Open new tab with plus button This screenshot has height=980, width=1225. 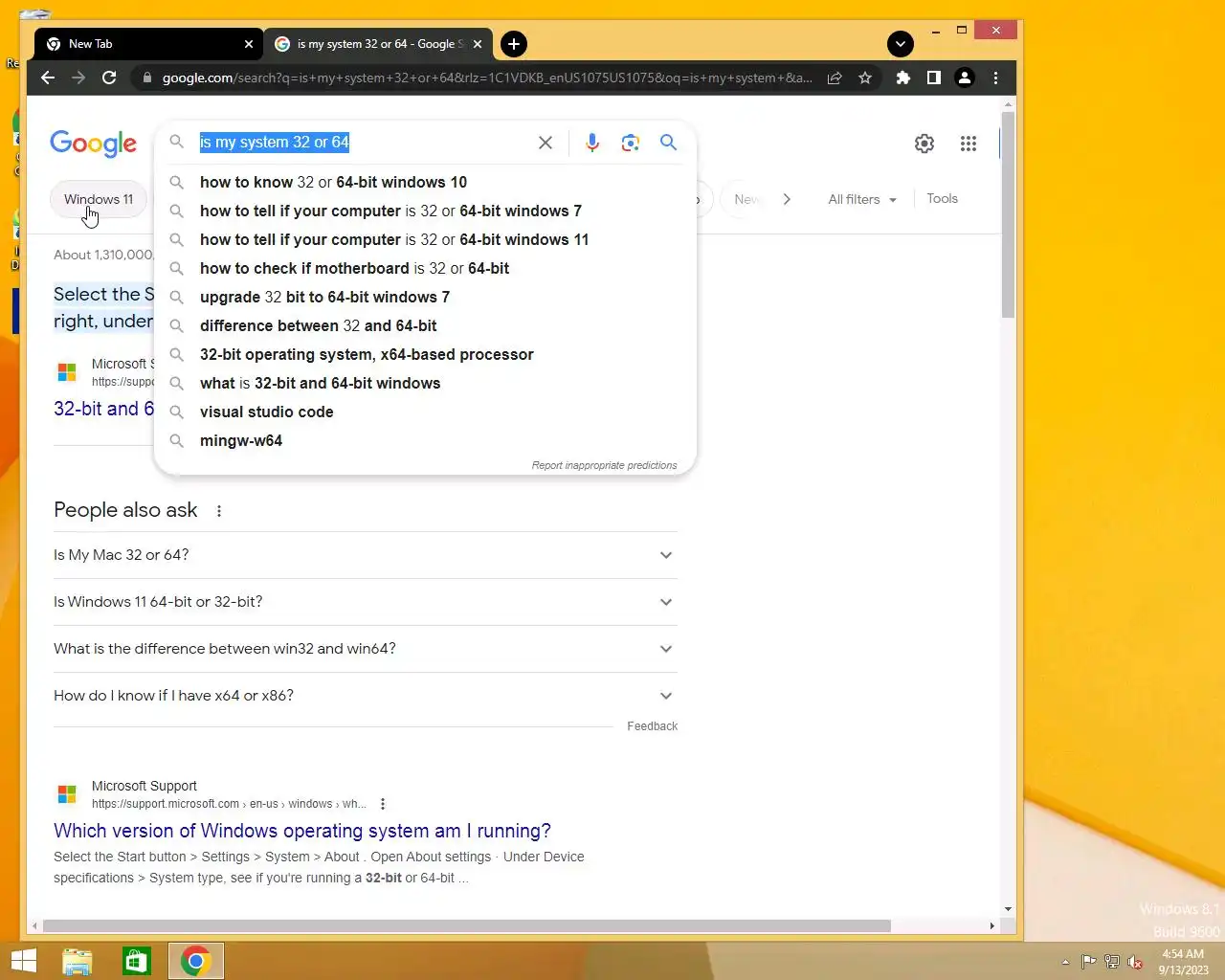pos(514,44)
